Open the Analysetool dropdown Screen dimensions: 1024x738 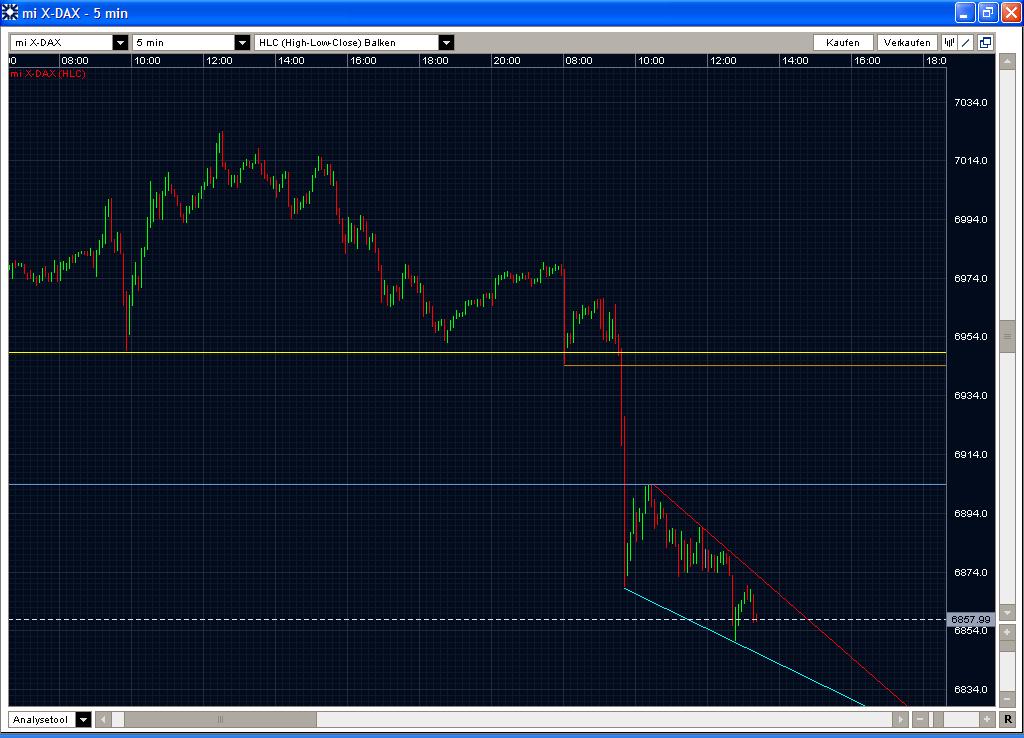[83, 718]
